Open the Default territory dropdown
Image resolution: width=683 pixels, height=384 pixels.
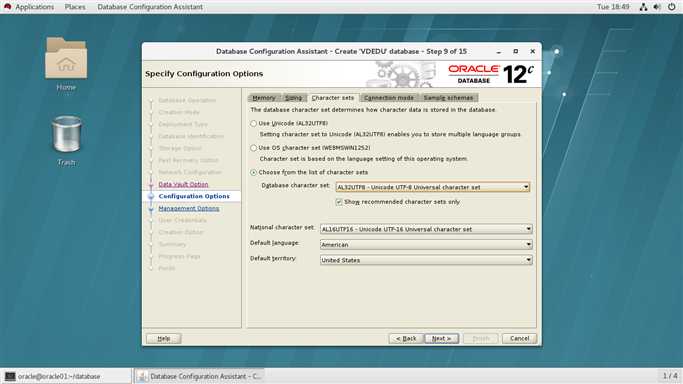pyautogui.click(x=426, y=260)
